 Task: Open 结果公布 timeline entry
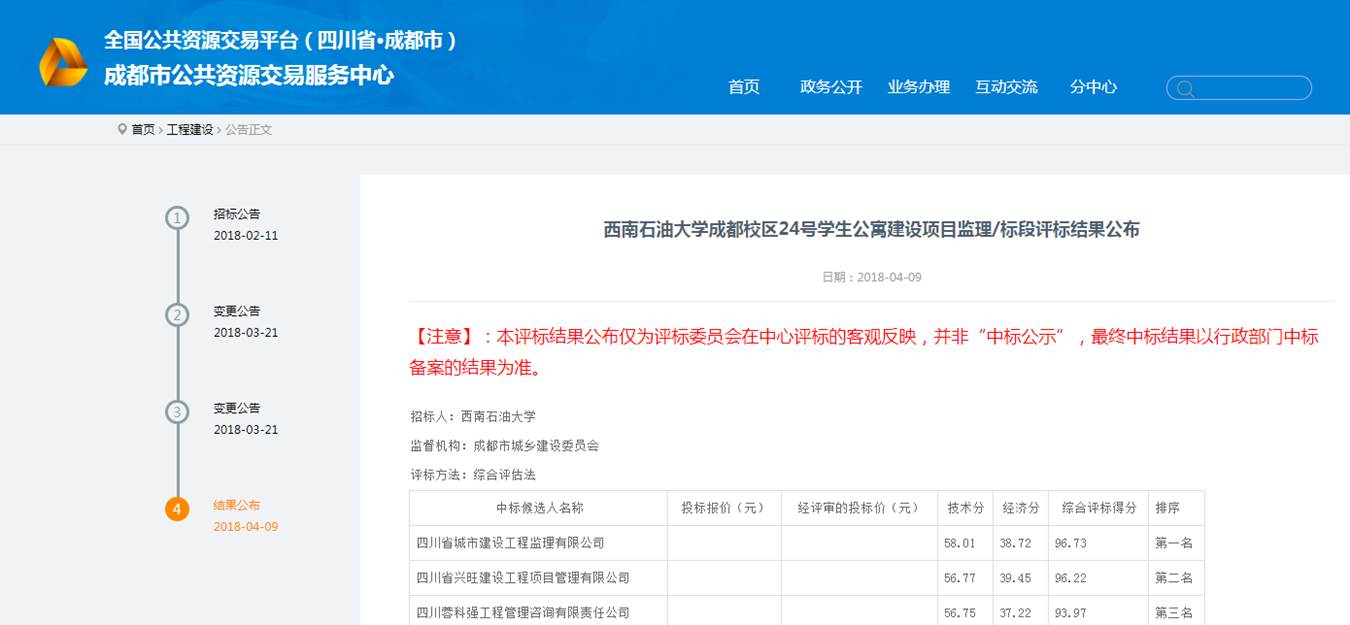coord(237,505)
